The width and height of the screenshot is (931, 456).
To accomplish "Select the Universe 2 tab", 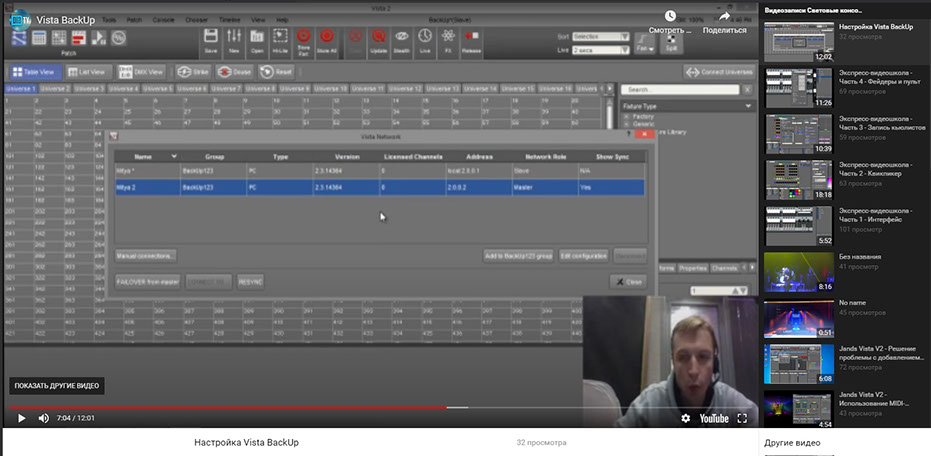I will [x=57, y=89].
